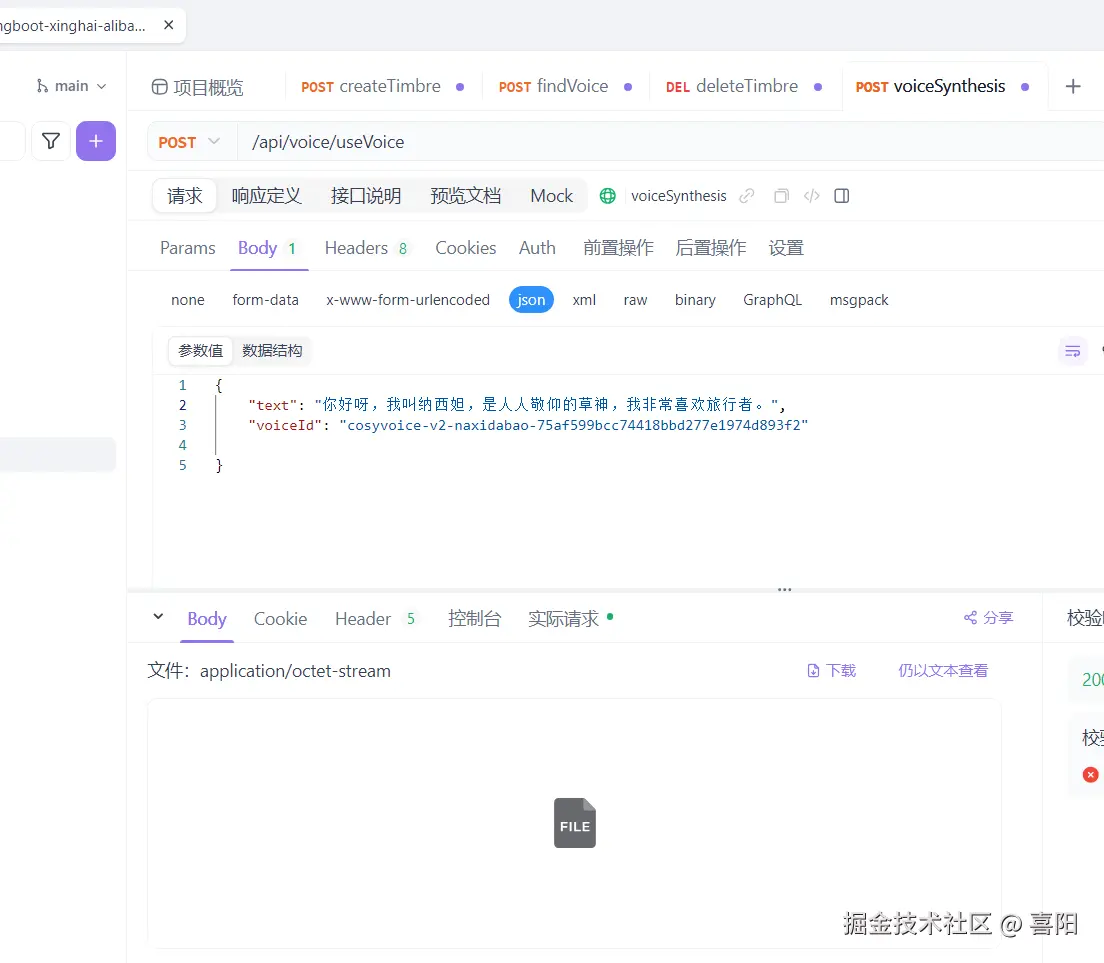Click the green environment globe icon
This screenshot has height=963, width=1104.
608,195
